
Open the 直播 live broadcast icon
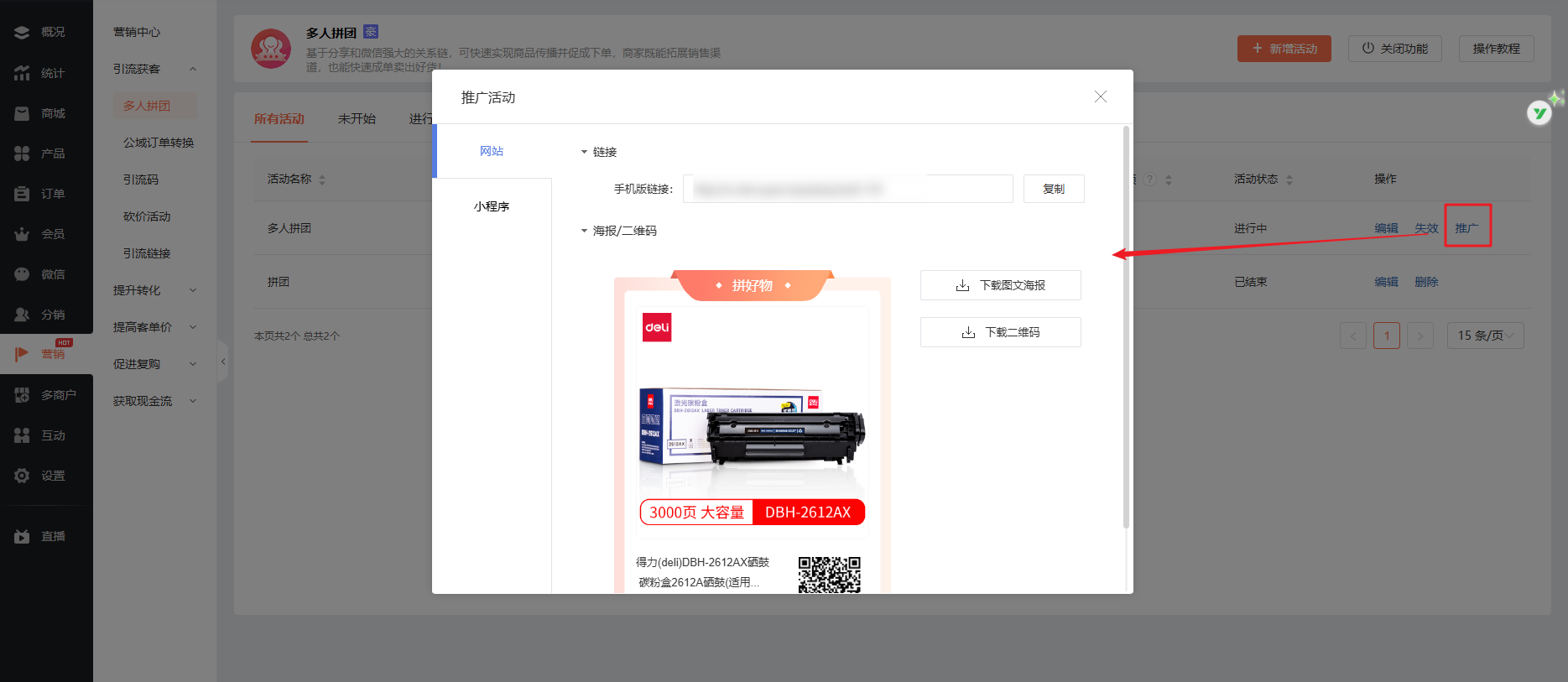(23, 536)
